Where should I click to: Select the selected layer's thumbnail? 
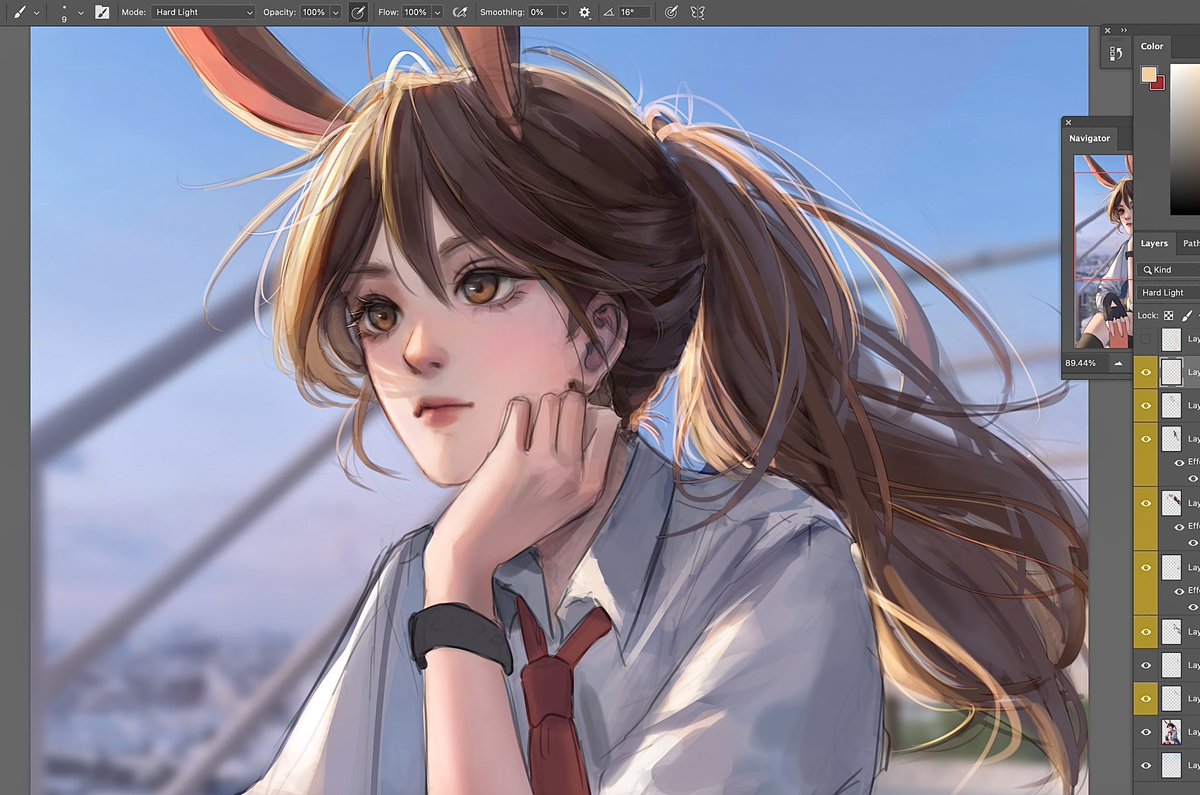1171,372
